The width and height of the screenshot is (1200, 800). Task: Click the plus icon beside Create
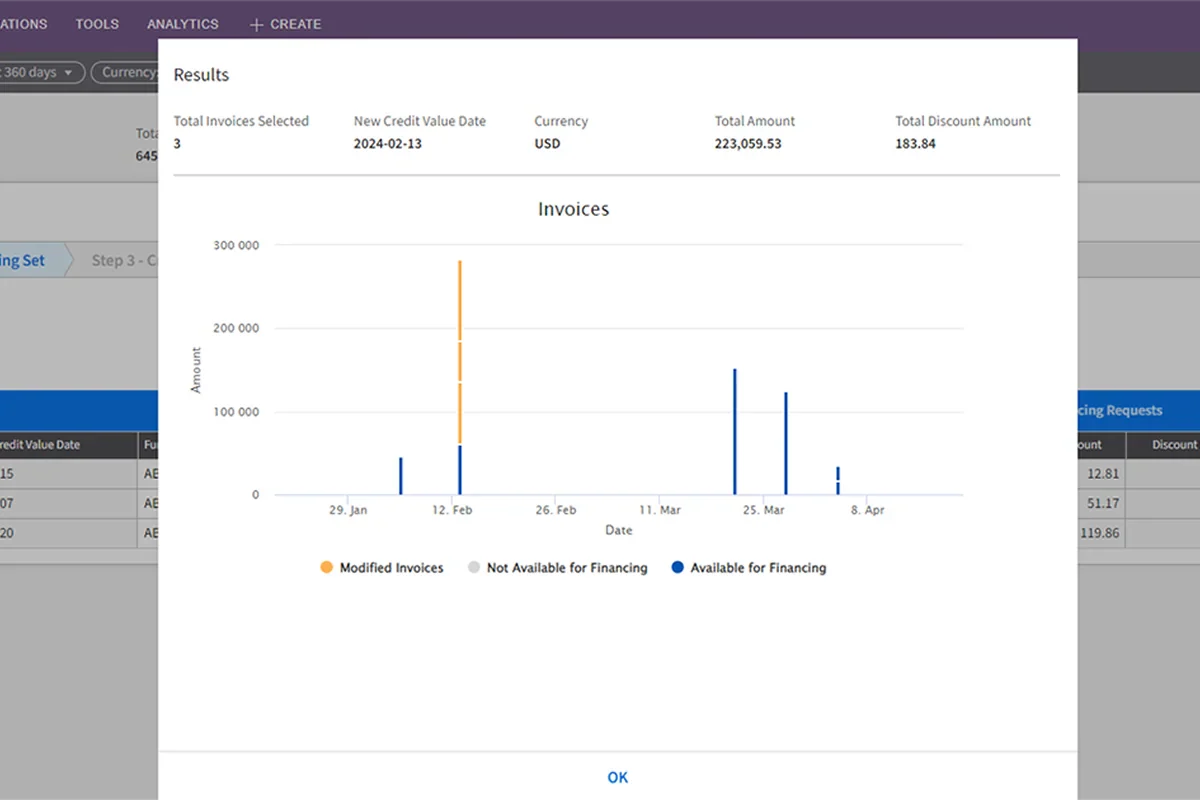tap(256, 24)
